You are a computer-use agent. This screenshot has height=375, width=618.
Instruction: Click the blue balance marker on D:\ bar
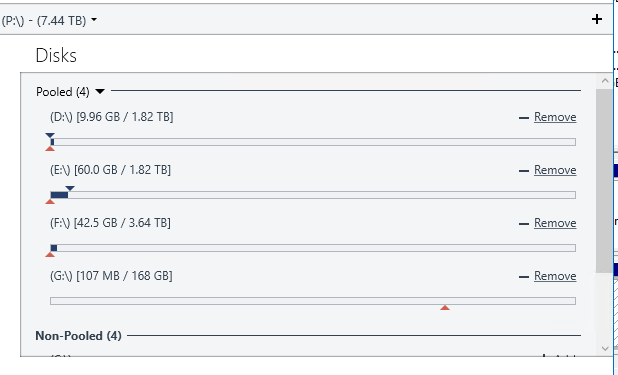[50, 135]
